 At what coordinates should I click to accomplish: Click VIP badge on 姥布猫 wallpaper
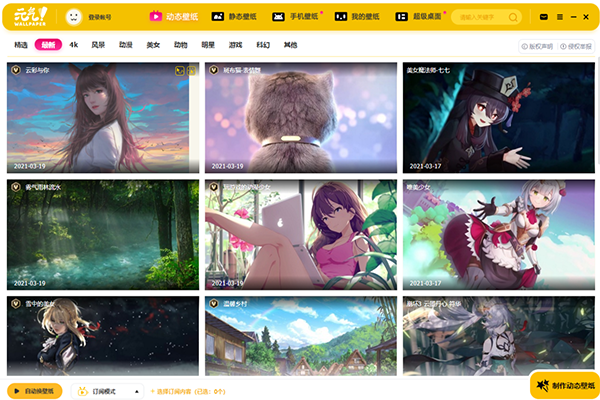[214, 70]
